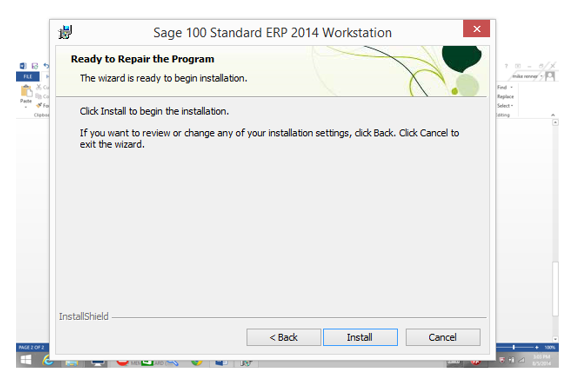
Task: Click the monitor icon on the taskbar
Action: 97,362
